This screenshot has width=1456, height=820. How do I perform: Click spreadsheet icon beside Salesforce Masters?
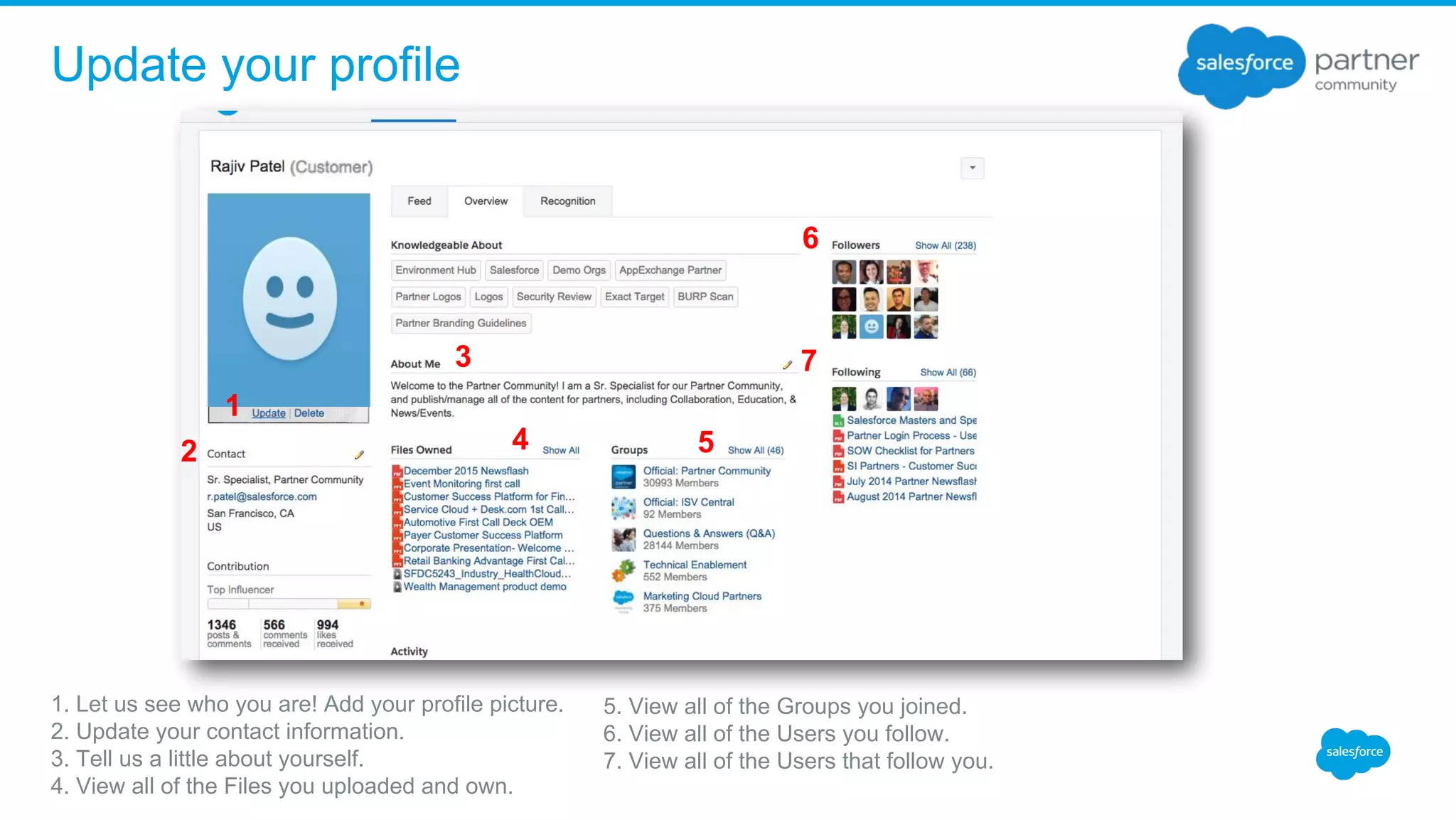[x=838, y=421]
